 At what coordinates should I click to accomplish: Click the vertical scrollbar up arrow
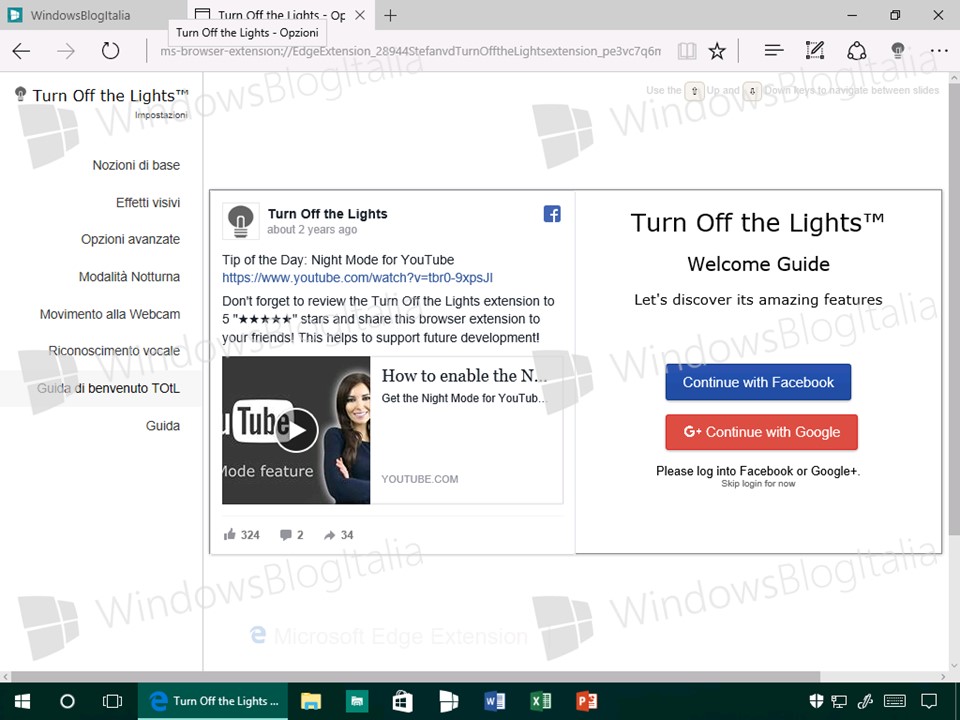[954, 78]
